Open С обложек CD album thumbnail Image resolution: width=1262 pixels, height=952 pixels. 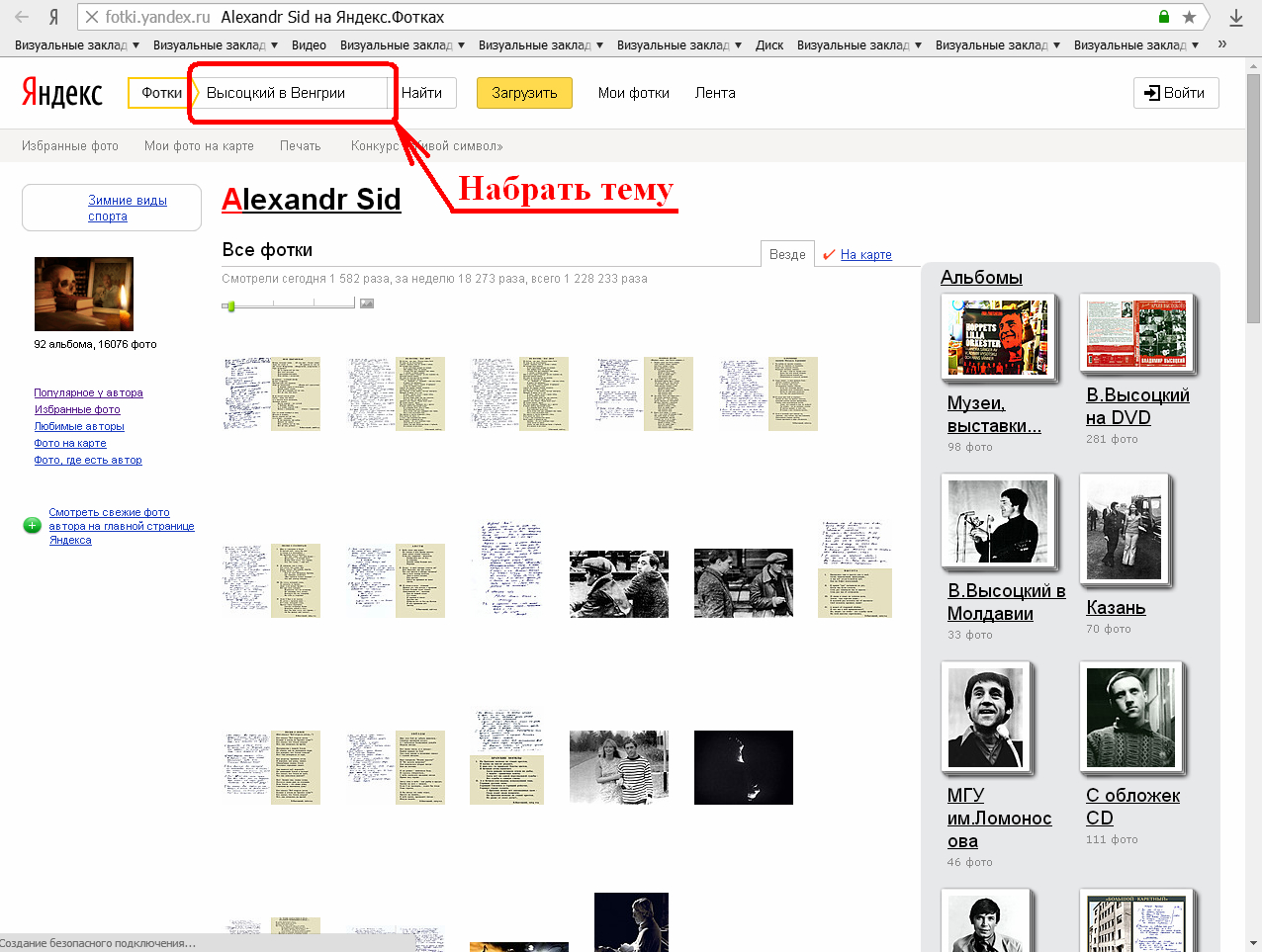coord(1130,718)
